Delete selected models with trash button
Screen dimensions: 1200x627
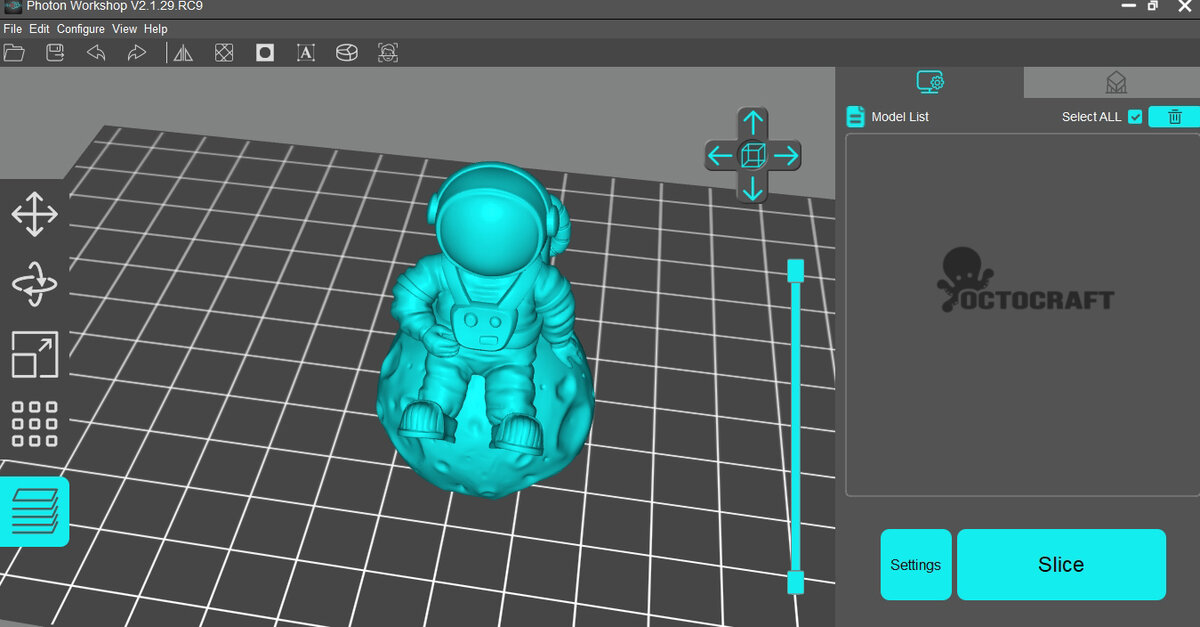[1174, 117]
